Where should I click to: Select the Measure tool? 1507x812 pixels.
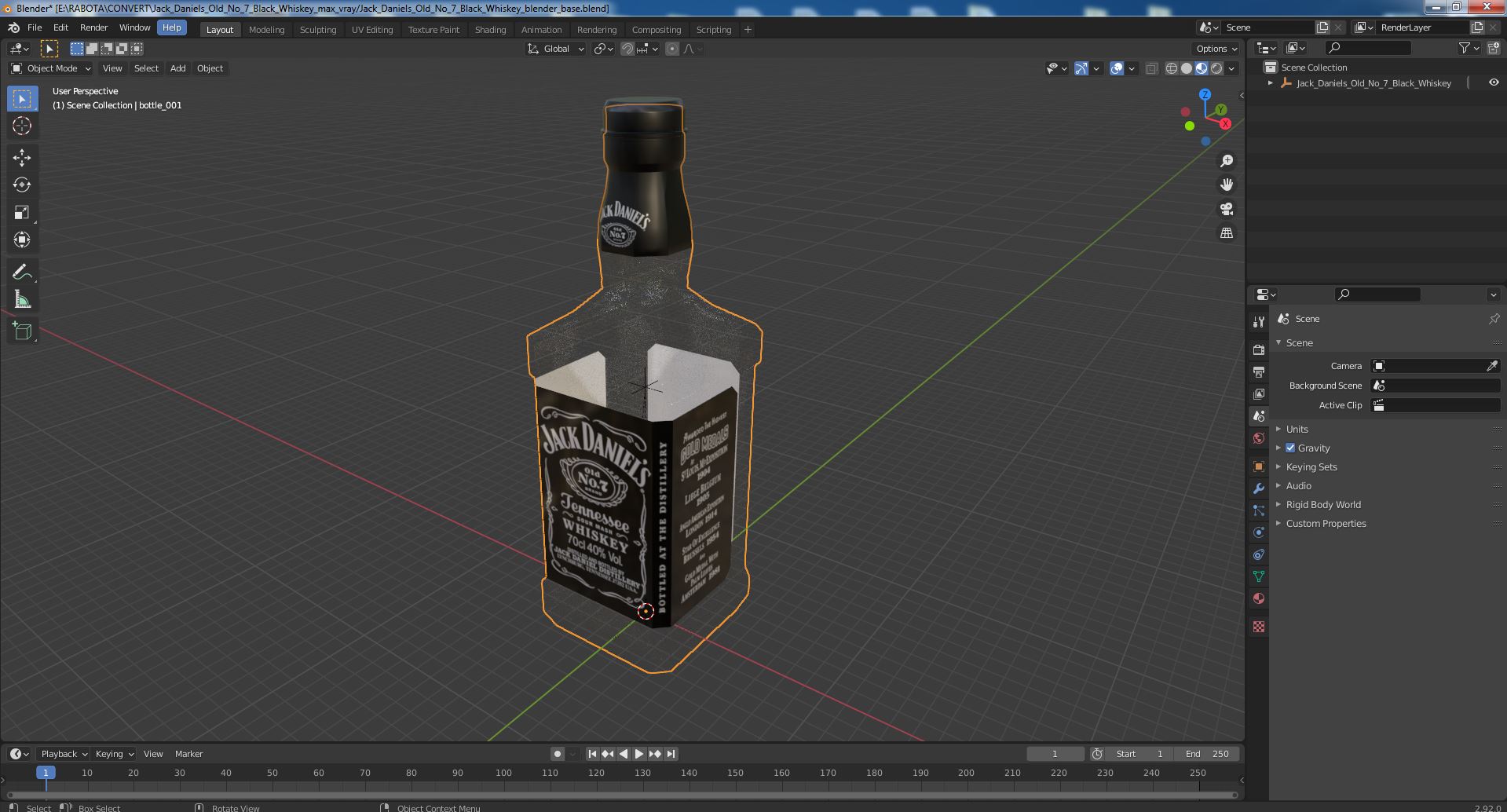click(x=22, y=300)
